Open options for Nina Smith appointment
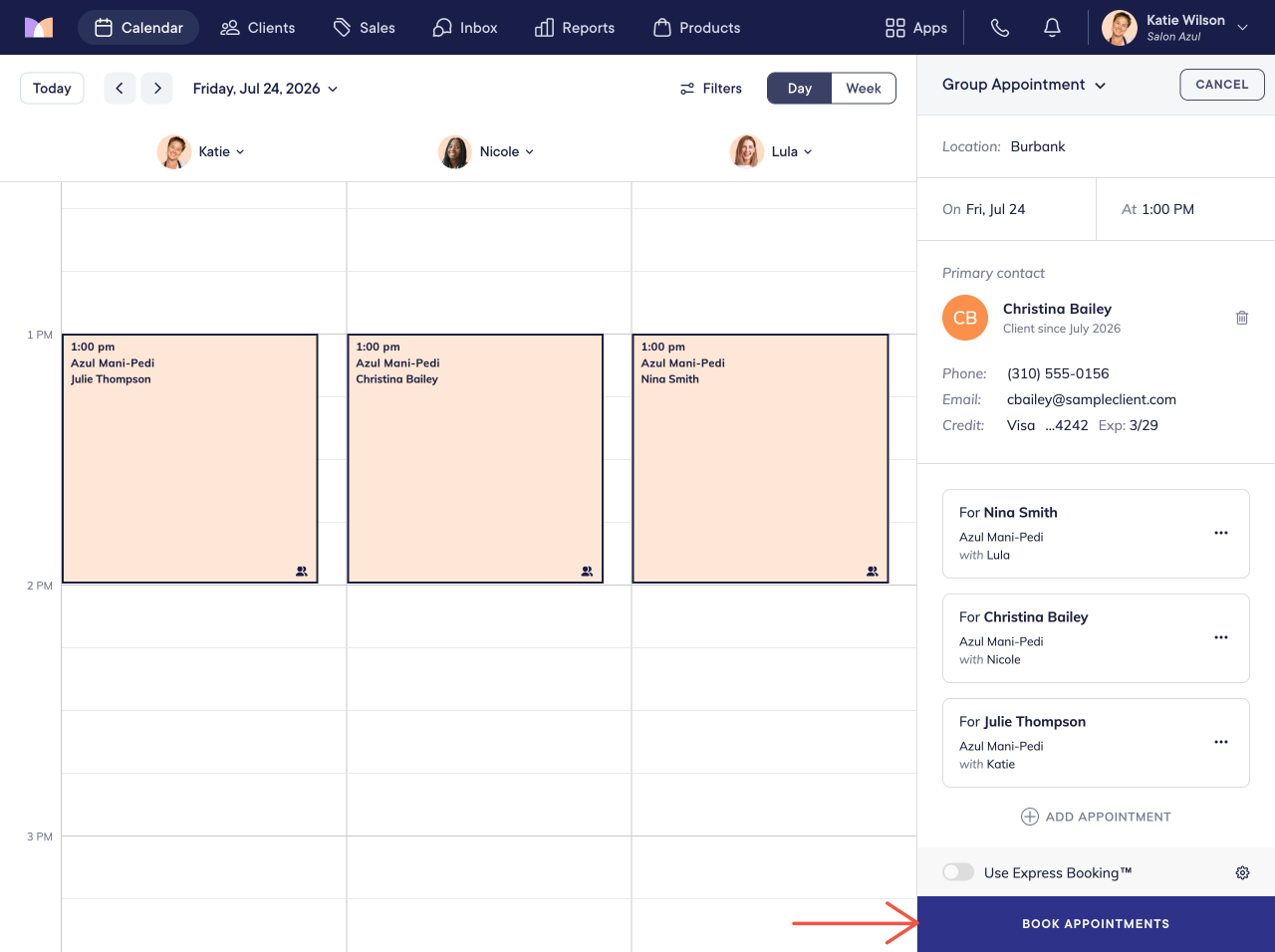This screenshot has height=952, width=1275. [1221, 533]
